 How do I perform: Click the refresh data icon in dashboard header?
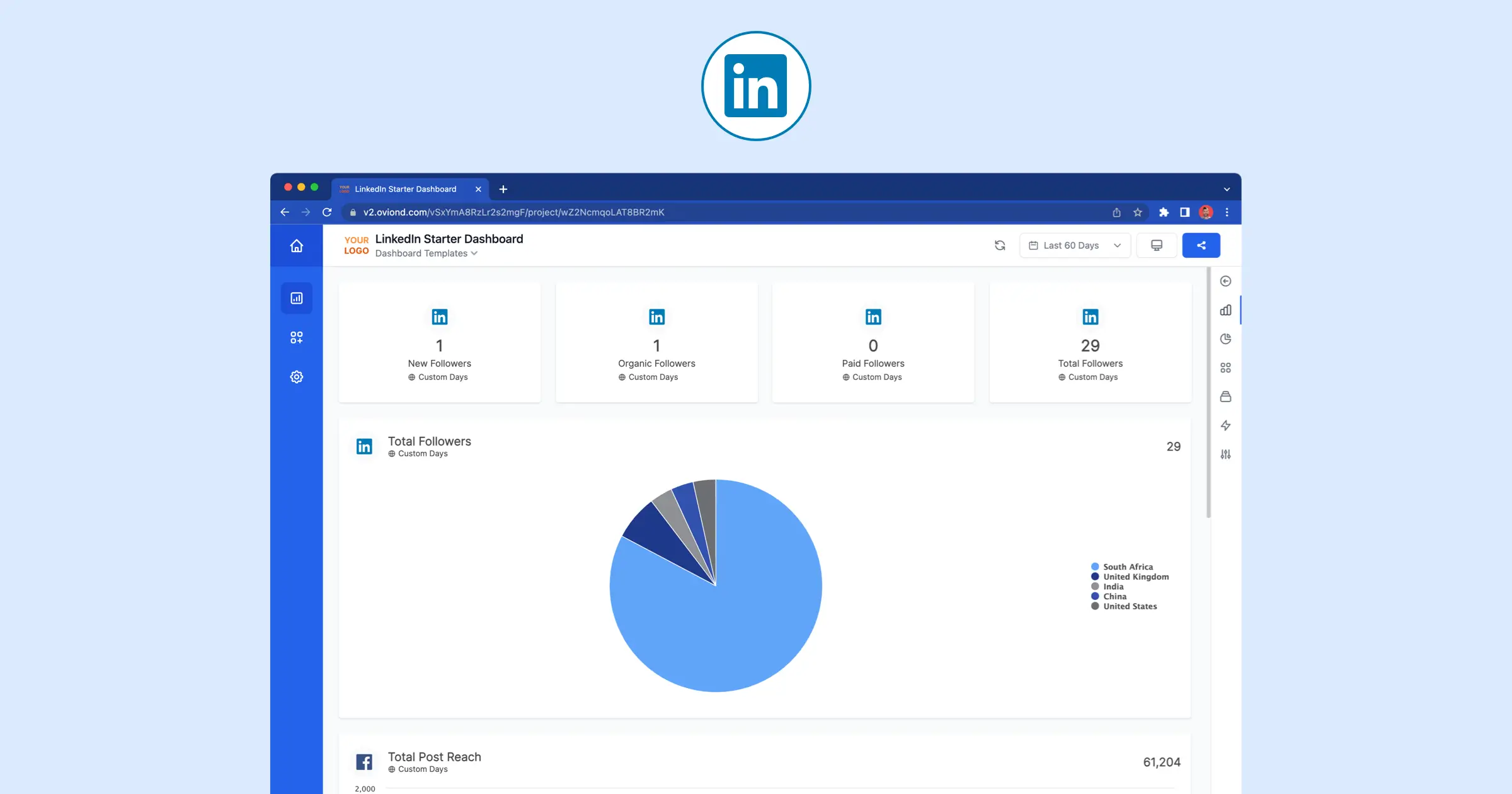pos(1000,245)
